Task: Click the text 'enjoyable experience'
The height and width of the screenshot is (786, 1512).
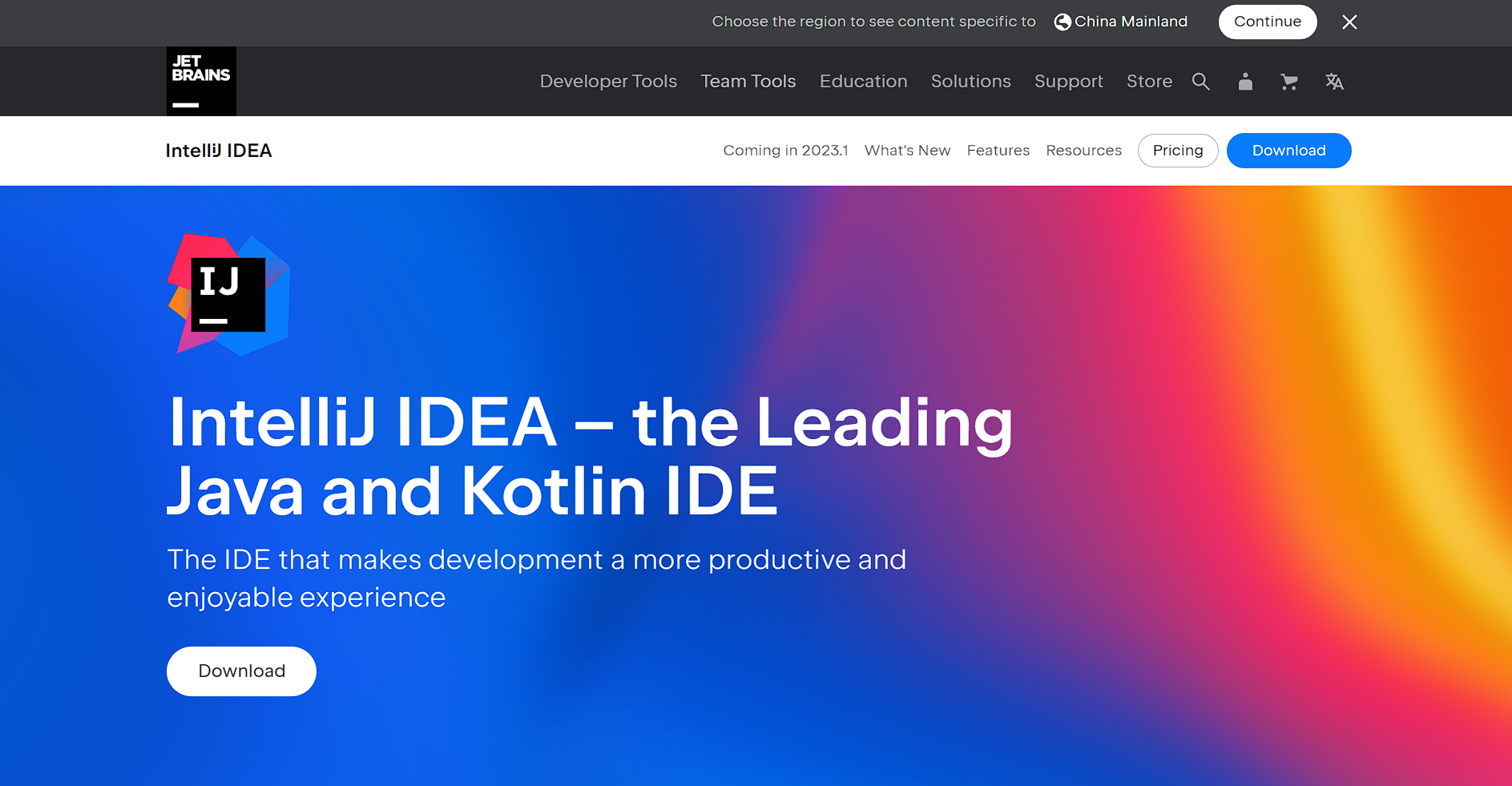Action: pyautogui.click(x=306, y=598)
